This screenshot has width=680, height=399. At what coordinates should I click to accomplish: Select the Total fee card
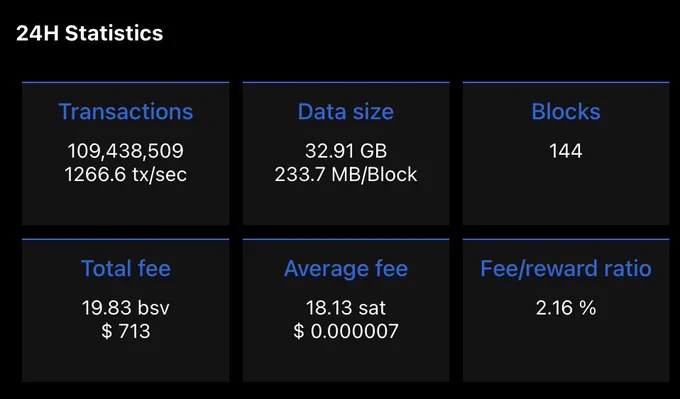[x=126, y=311]
